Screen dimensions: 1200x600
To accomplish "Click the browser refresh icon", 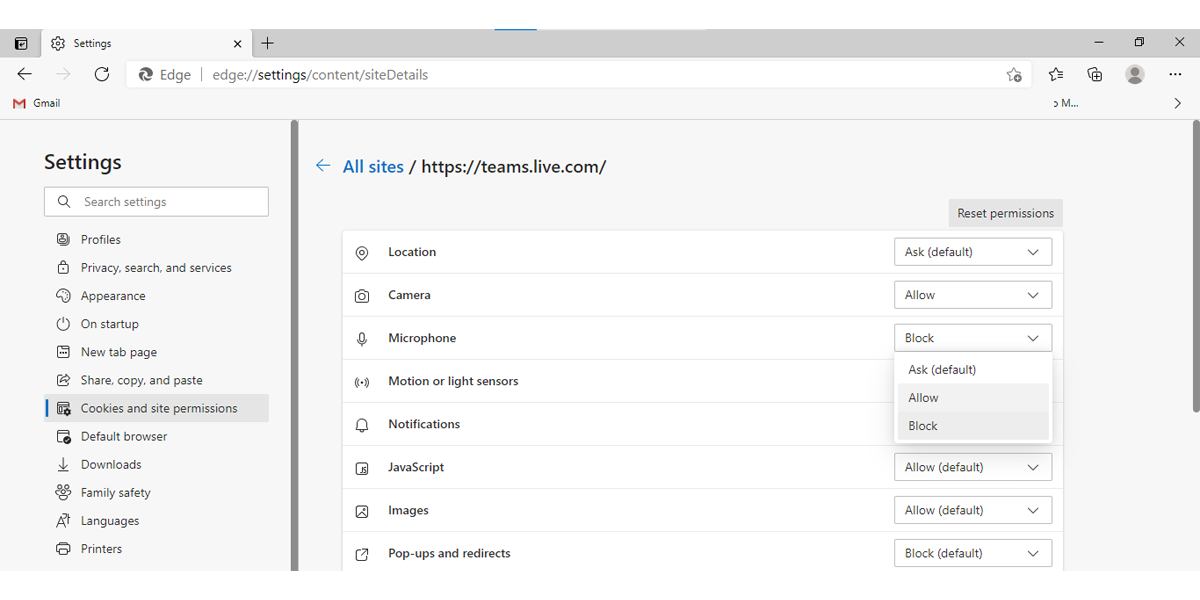I will point(101,74).
